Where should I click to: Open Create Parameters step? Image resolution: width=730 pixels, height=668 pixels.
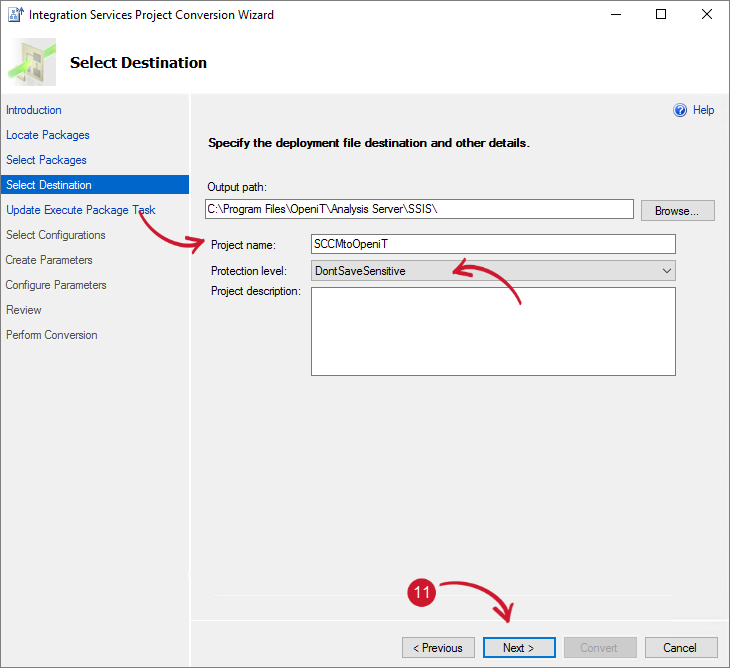pos(49,260)
